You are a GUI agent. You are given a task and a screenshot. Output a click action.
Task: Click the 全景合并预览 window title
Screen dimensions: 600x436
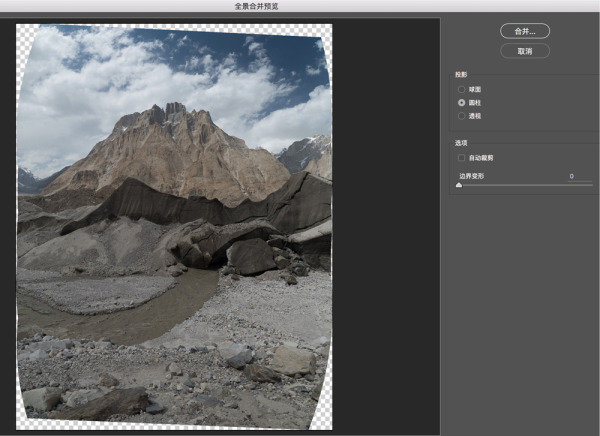[x=256, y=6]
